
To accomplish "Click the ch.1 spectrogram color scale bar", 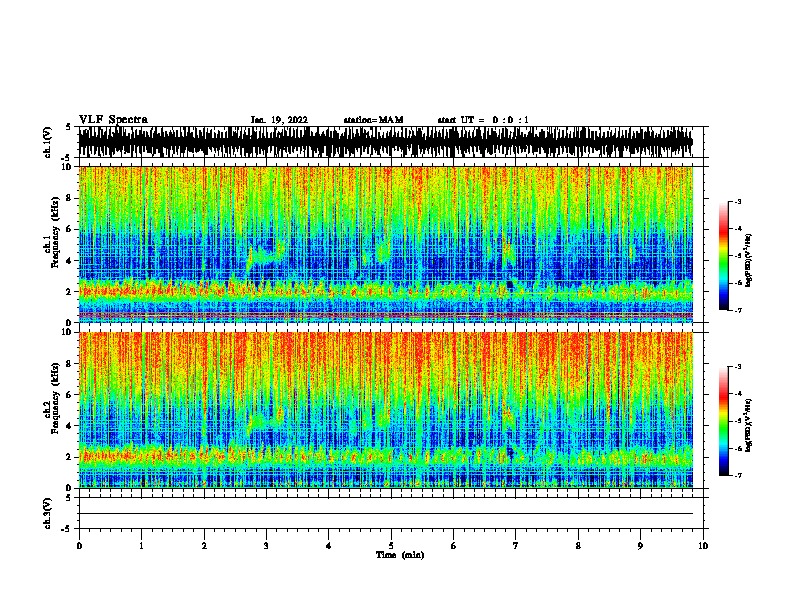I will (723, 256).
